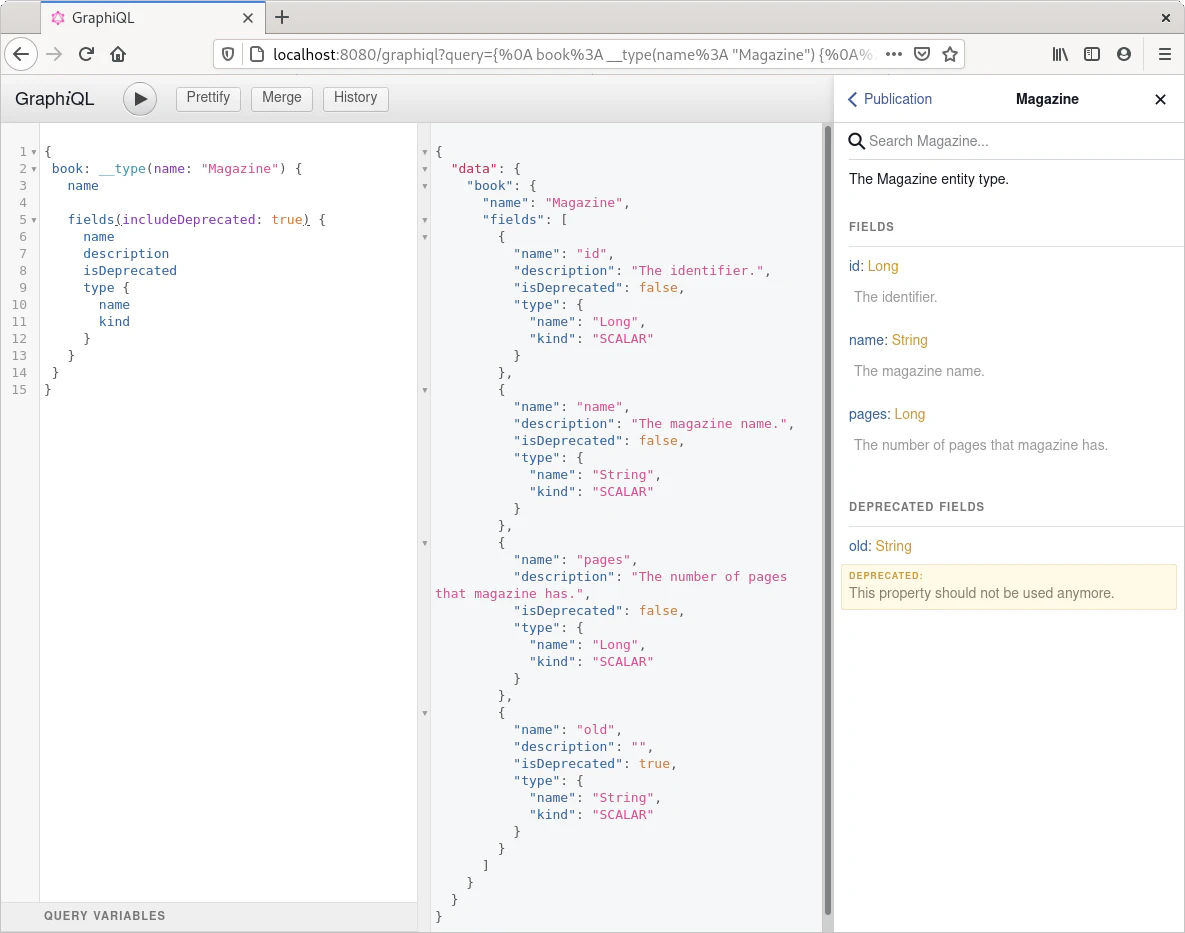Toggle the browser sidebar view icon
The height and width of the screenshot is (933, 1185).
pyautogui.click(x=1092, y=54)
